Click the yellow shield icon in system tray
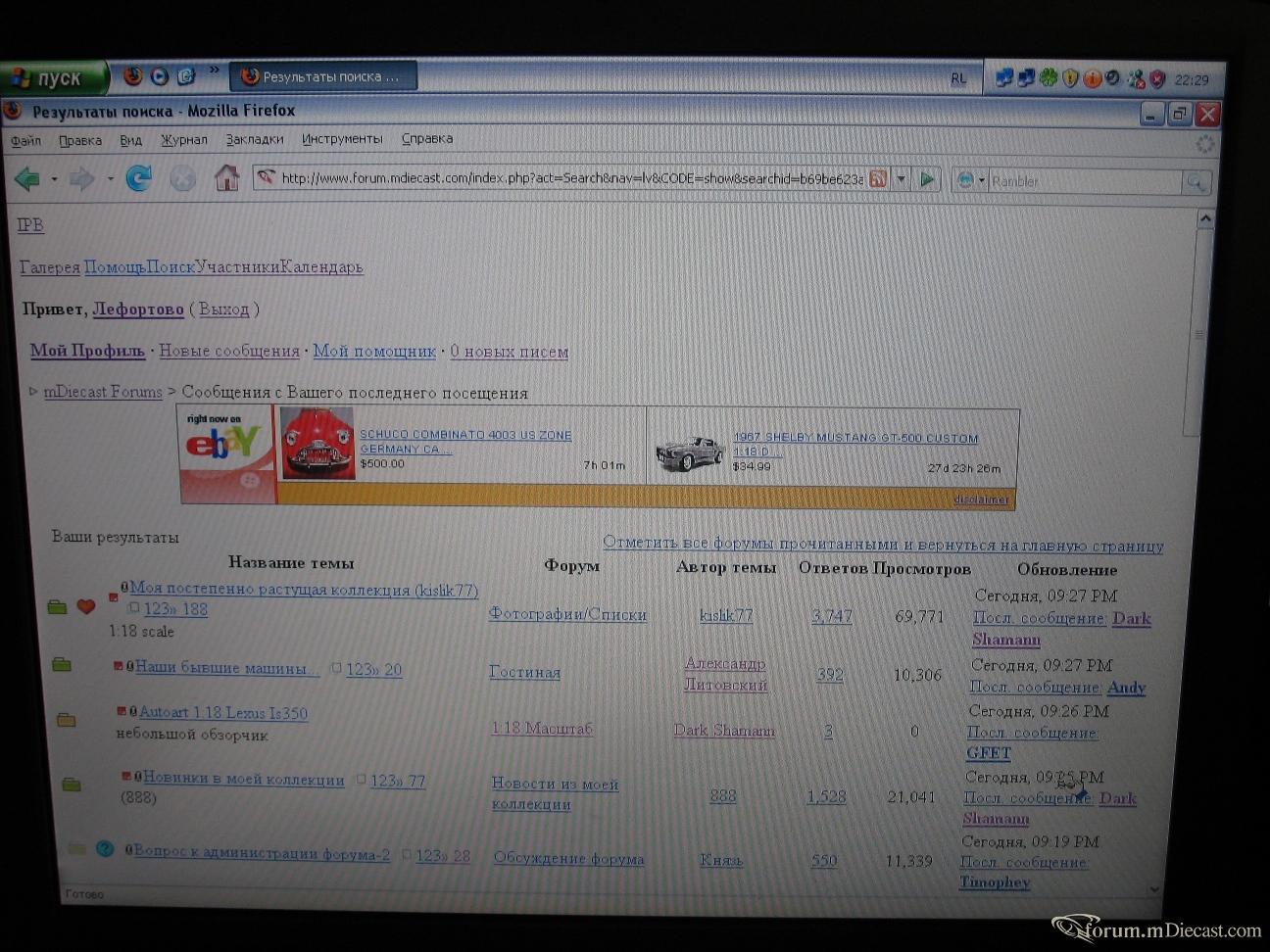 (1070, 77)
